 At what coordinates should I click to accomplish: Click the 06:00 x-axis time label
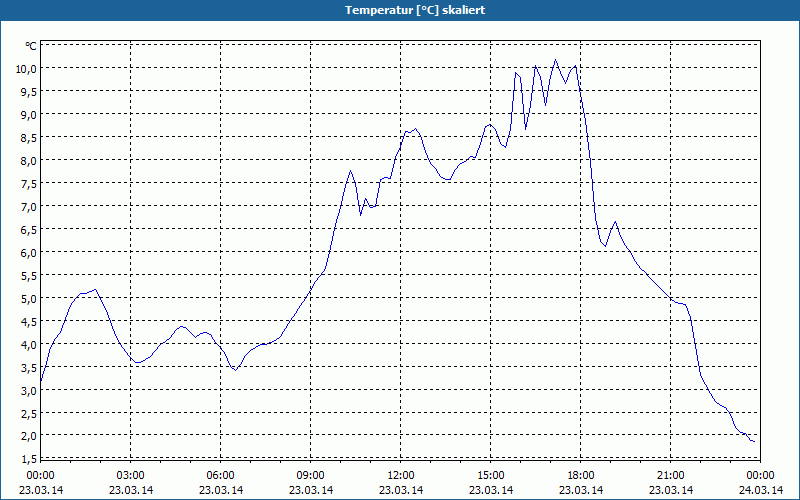(221, 476)
